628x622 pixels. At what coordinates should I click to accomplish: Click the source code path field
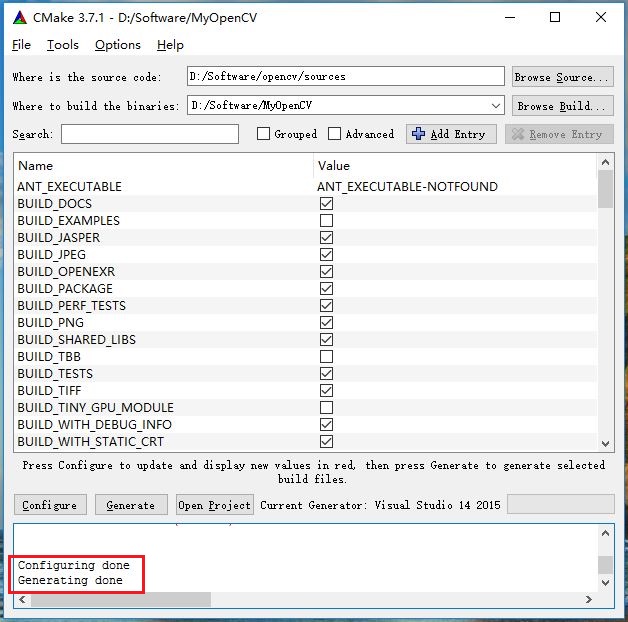[346, 76]
